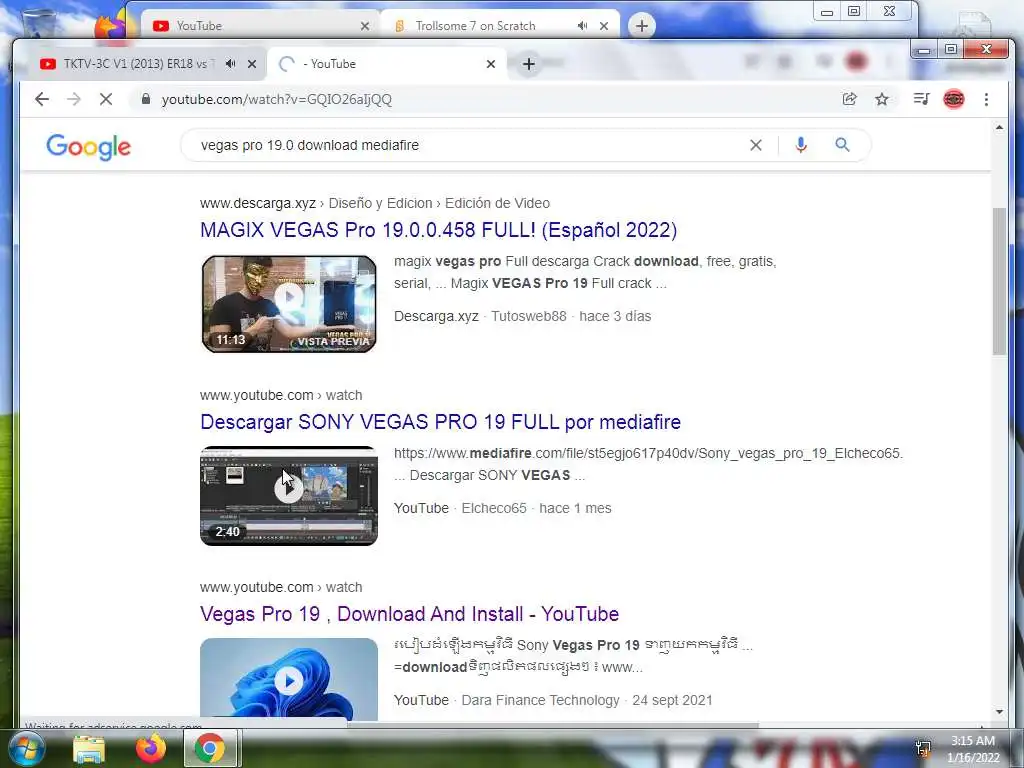Close the loading YouTube tab
This screenshot has height=768, width=1024.
pyautogui.click(x=490, y=64)
